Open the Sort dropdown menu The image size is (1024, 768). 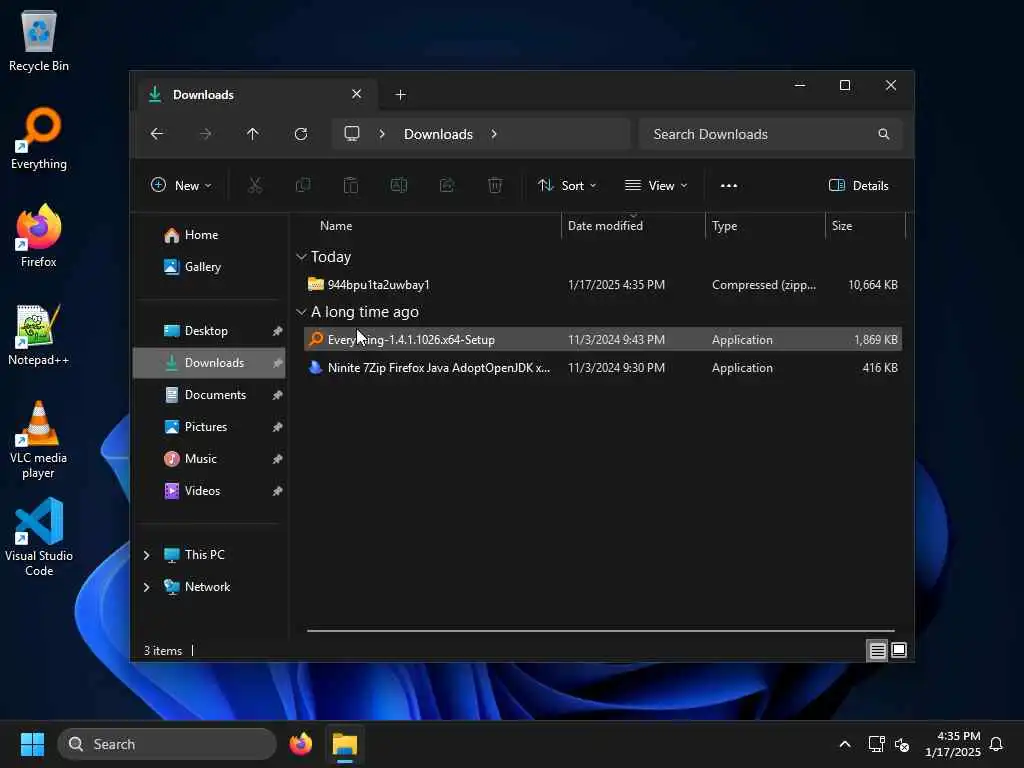[566, 185]
